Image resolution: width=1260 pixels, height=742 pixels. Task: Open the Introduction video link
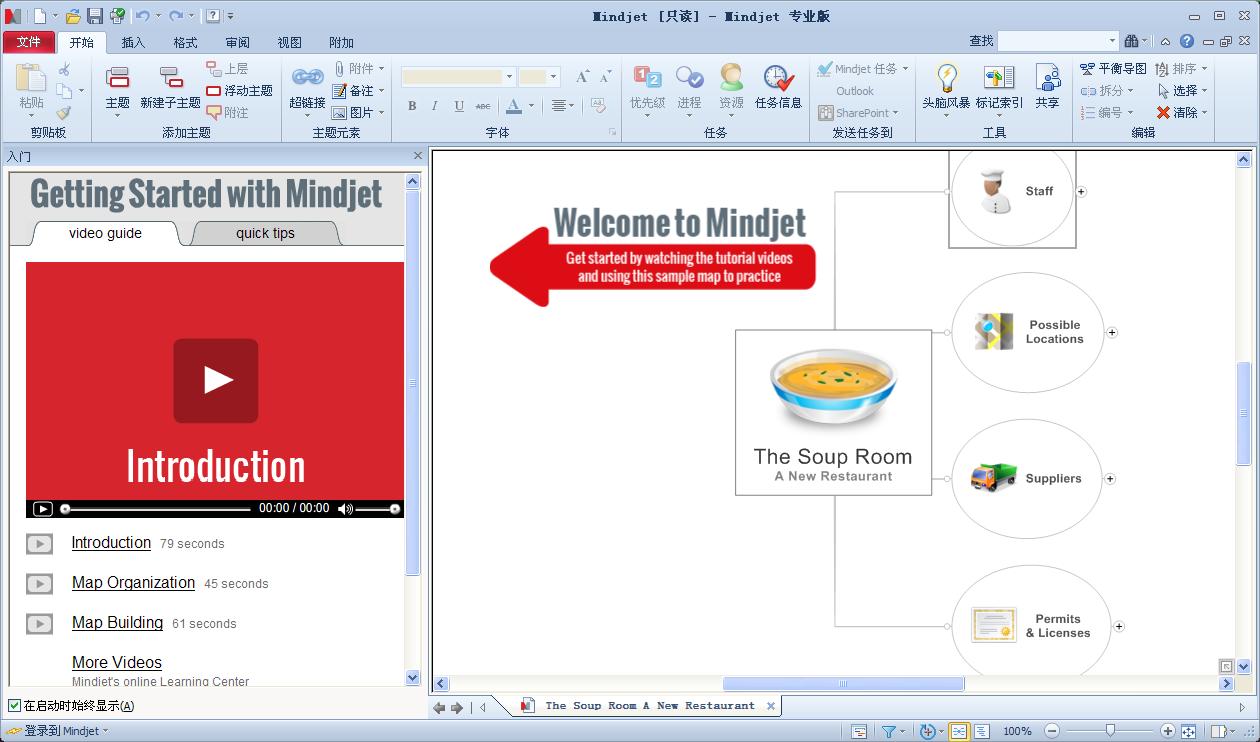(111, 543)
